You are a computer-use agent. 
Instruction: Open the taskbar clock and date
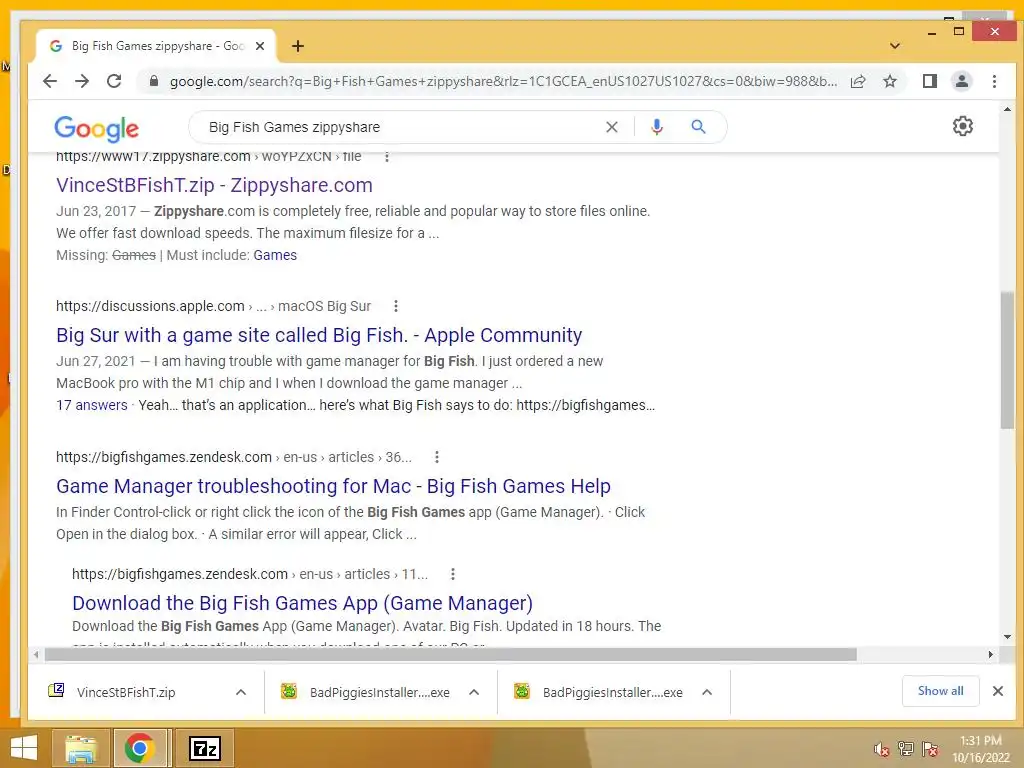click(980, 749)
